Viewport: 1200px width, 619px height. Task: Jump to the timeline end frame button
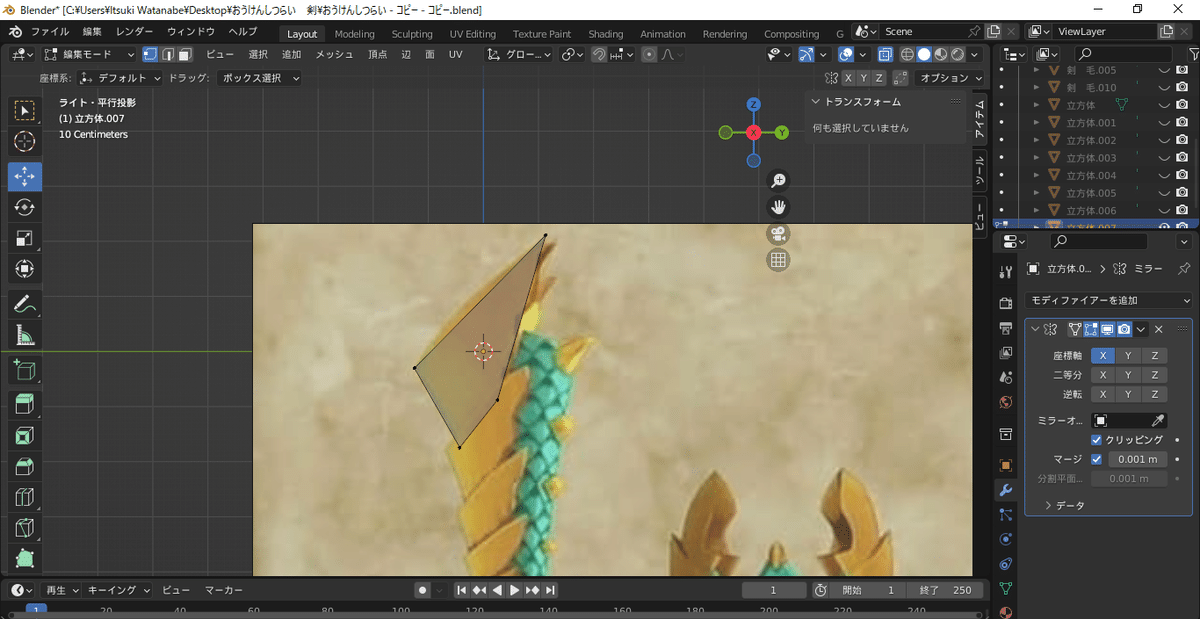(x=550, y=590)
